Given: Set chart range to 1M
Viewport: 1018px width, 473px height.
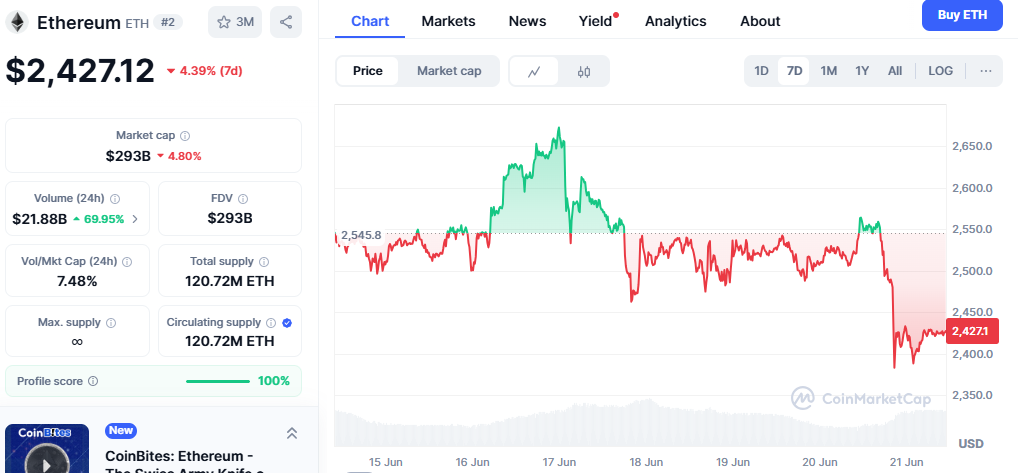Looking at the screenshot, I should pos(828,71).
